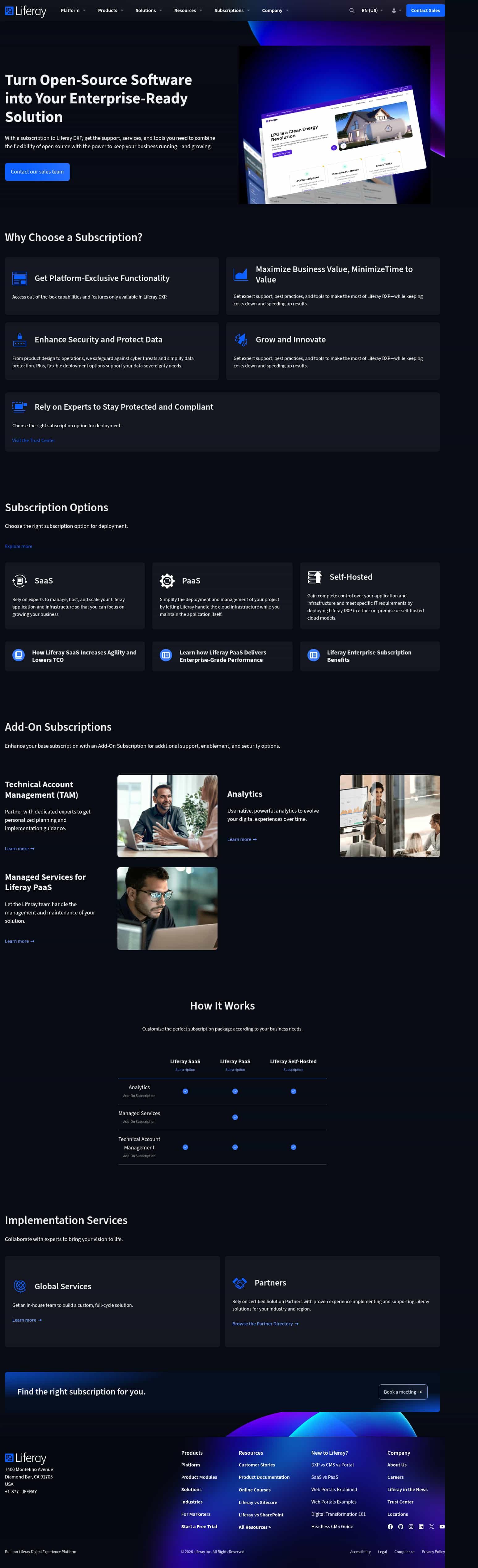Click Explore more under Subscription Options
The height and width of the screenshot is (1568, 478).
tap(18, 547)
